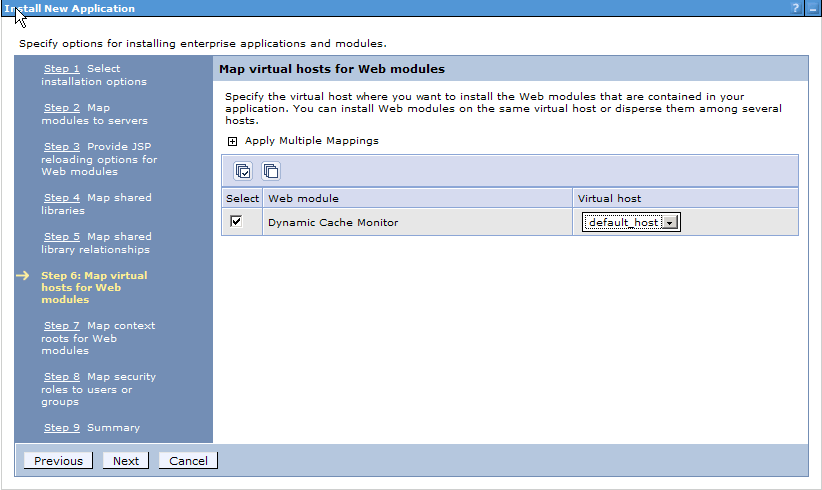Click the Dynamic Cache Monitor module name
822x490 pixels.
[333, 222]
